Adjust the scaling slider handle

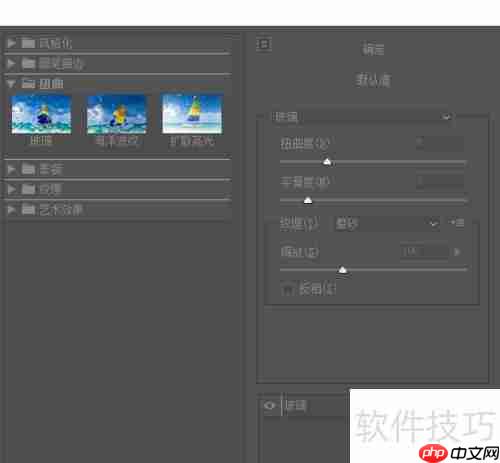coord(342,270)
